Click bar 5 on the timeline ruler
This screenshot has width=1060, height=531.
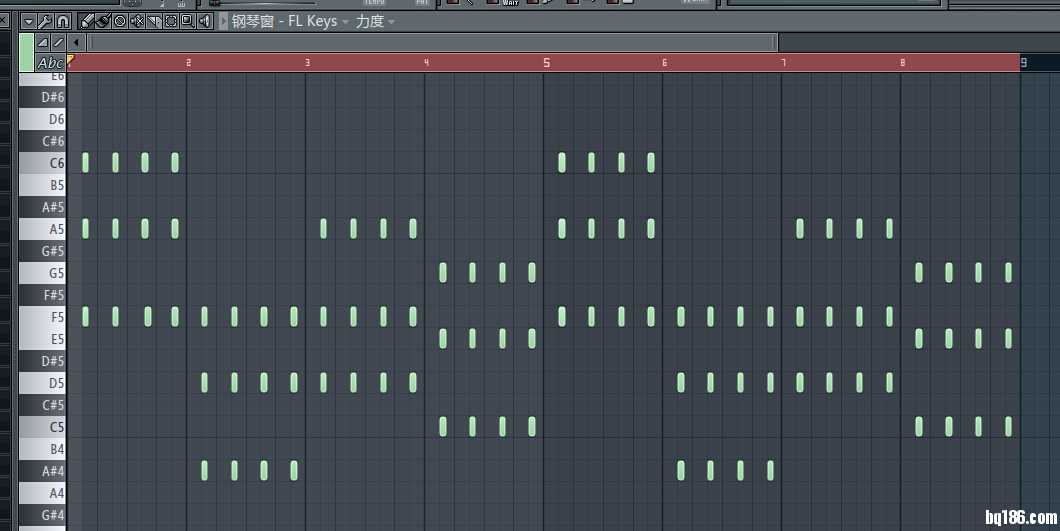coord(546,63)
